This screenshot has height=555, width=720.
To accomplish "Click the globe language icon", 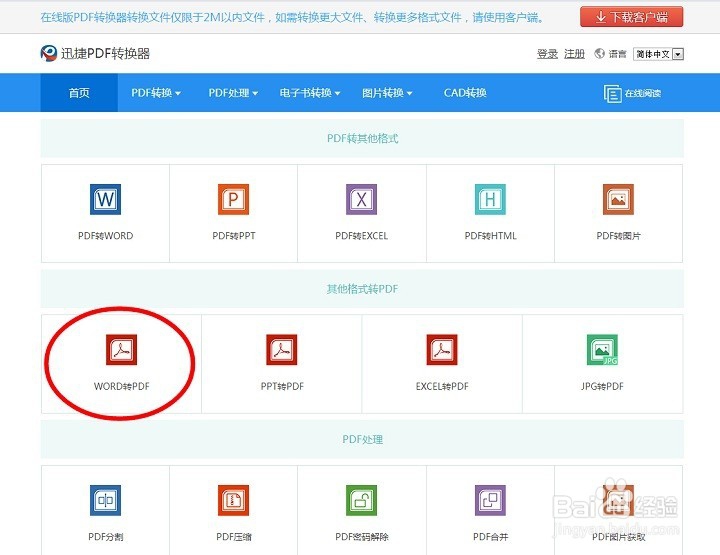I will click(599, 54).
